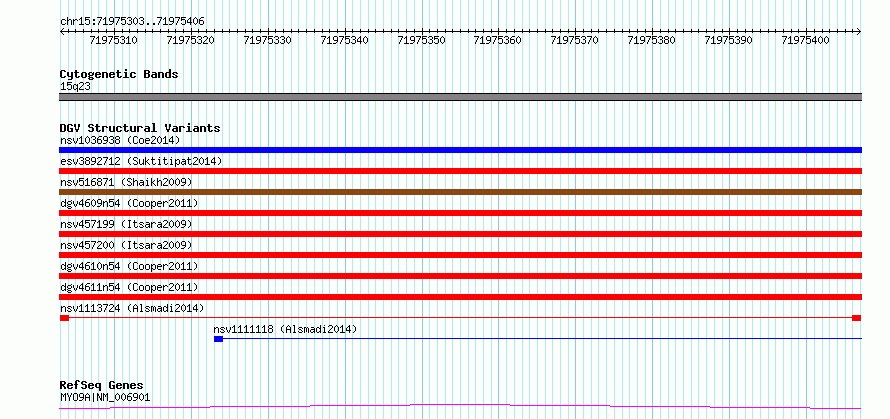Click the blue start block of nsv1111118
This screenshot has height=419, width=890.
tap(219, 339)
